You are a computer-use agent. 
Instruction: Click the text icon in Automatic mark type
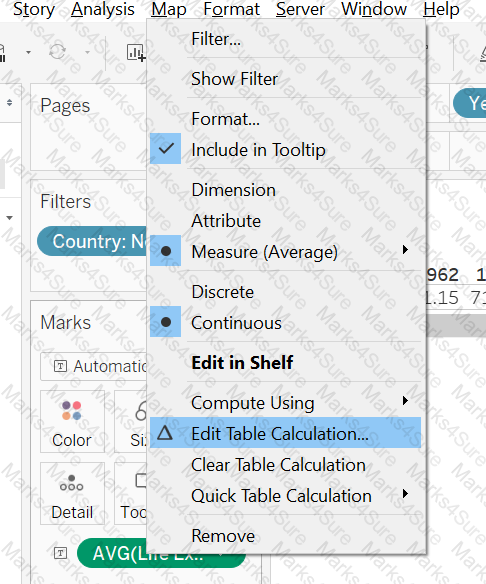pos(60,366)
